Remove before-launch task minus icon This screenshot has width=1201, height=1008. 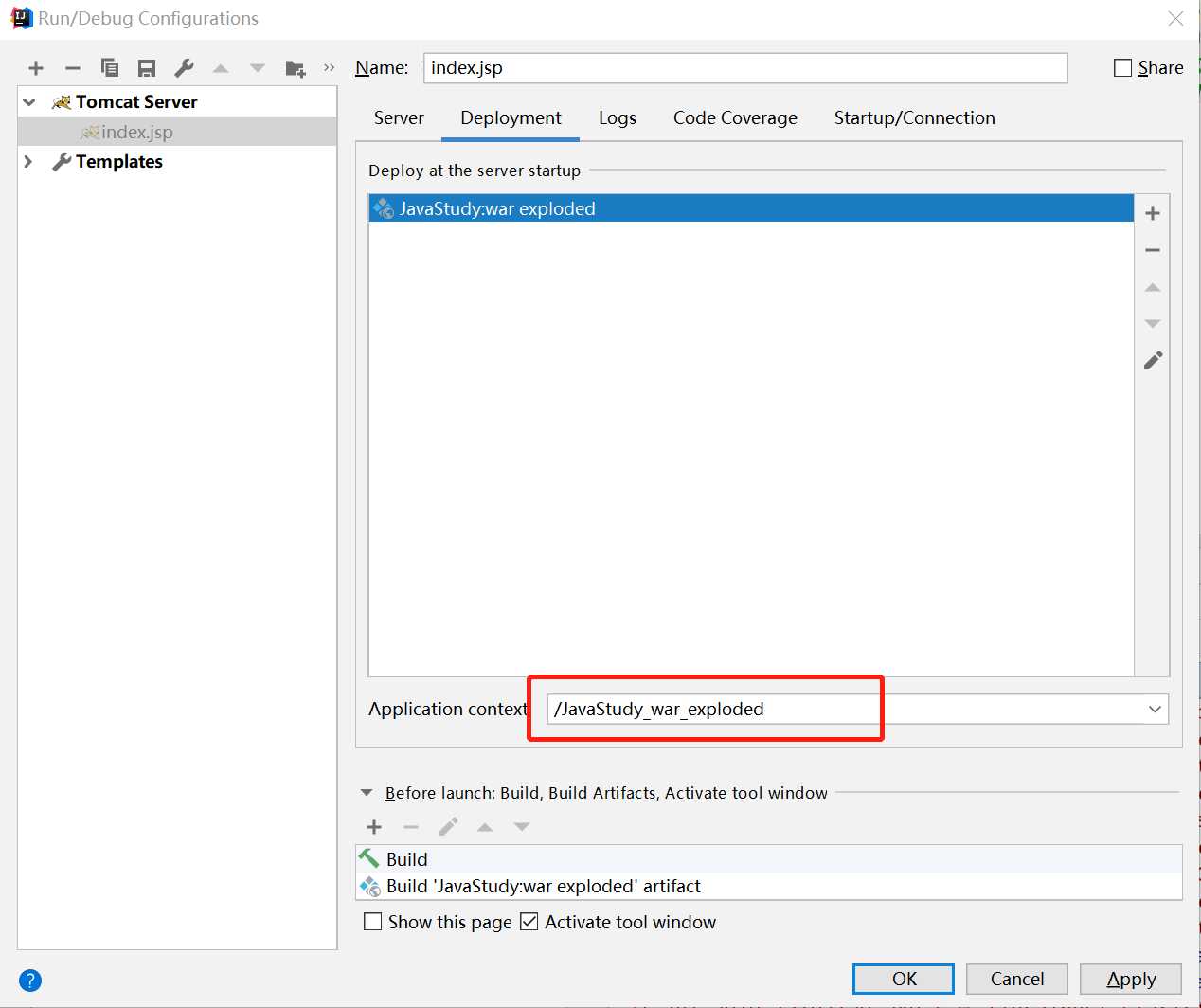411,827
